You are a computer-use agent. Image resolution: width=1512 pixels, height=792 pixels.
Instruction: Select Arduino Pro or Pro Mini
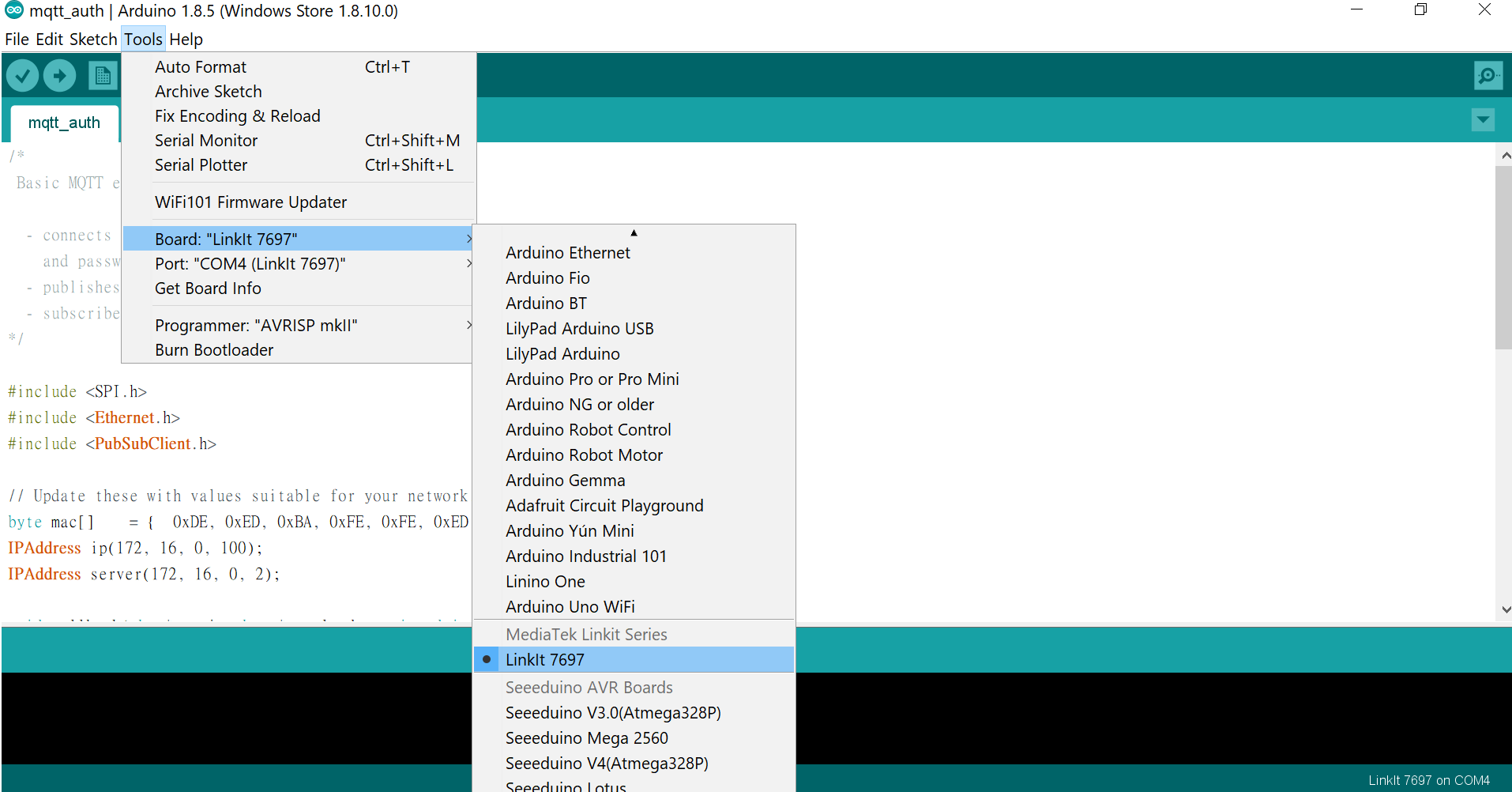(x=634, y=379)
